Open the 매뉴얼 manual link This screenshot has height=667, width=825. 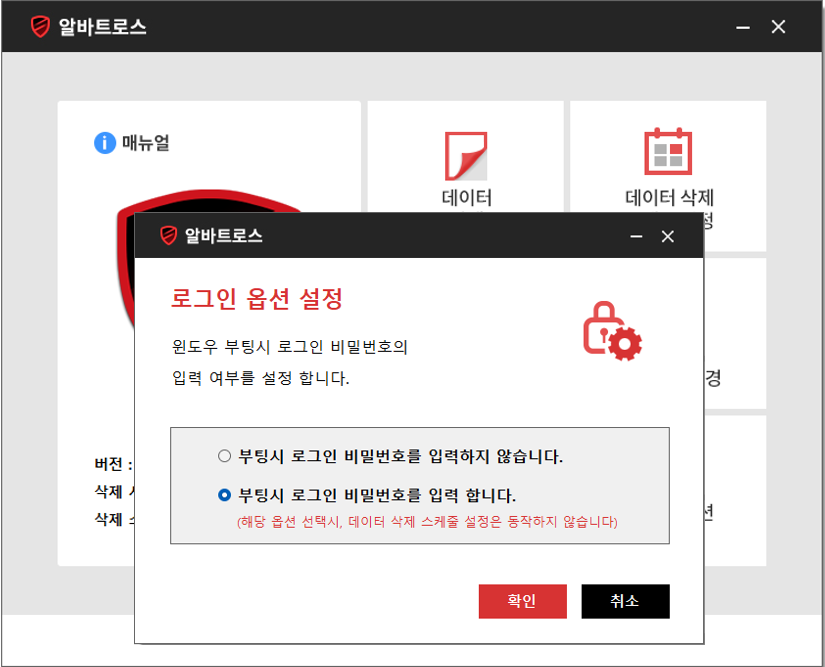pyautogui.click(x=145, y=143)
